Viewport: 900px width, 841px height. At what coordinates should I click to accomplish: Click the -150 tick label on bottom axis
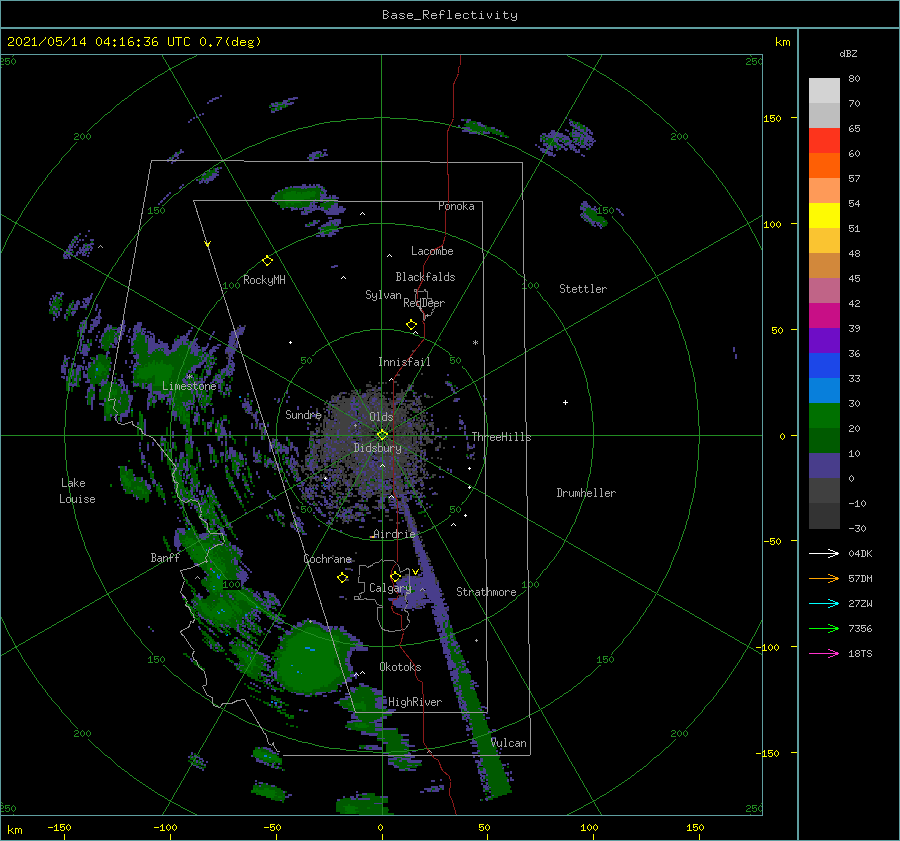click(59, 827)
